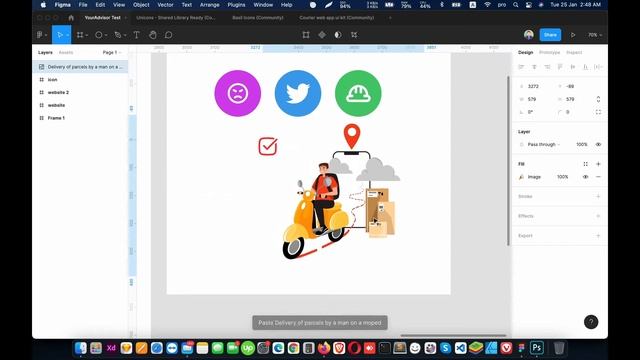Select the Frame tool
Screen dimensions: 640x360
point(80,35)
